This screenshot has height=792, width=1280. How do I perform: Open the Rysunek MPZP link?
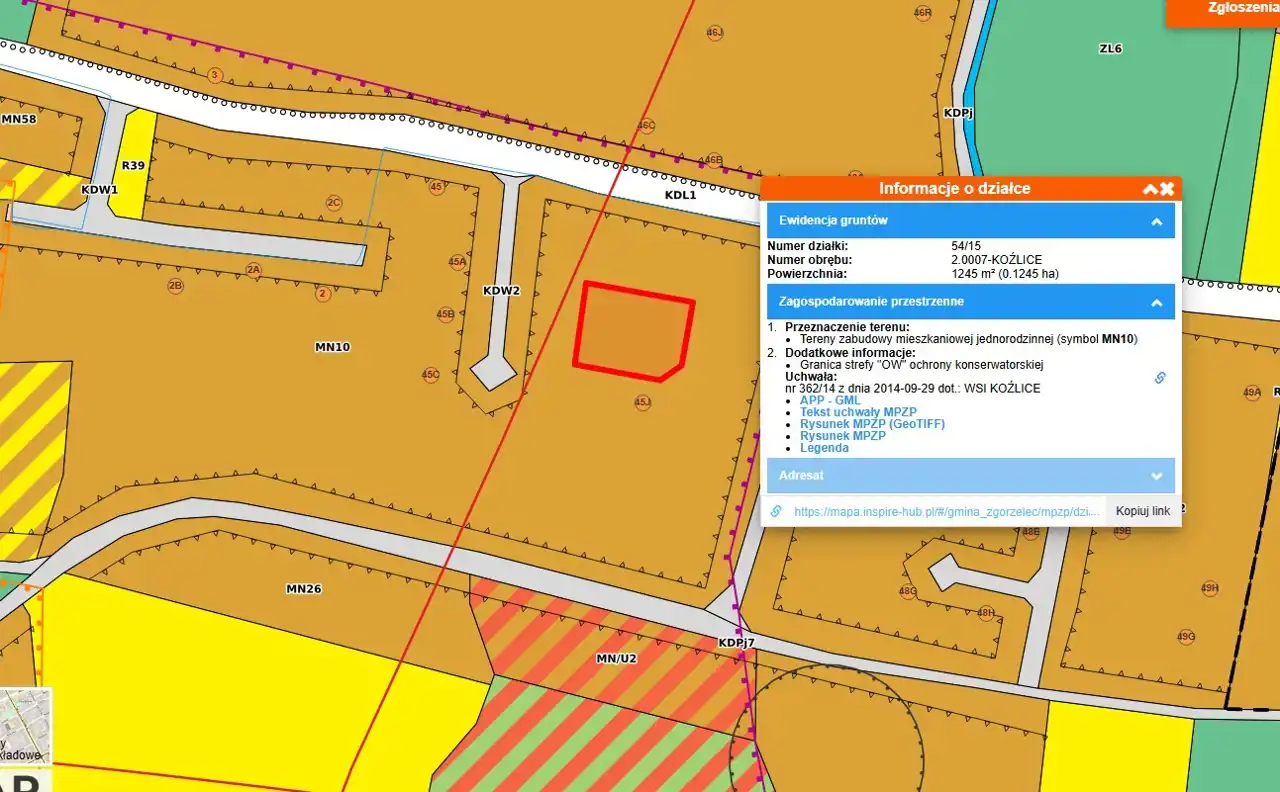(842, 436)
